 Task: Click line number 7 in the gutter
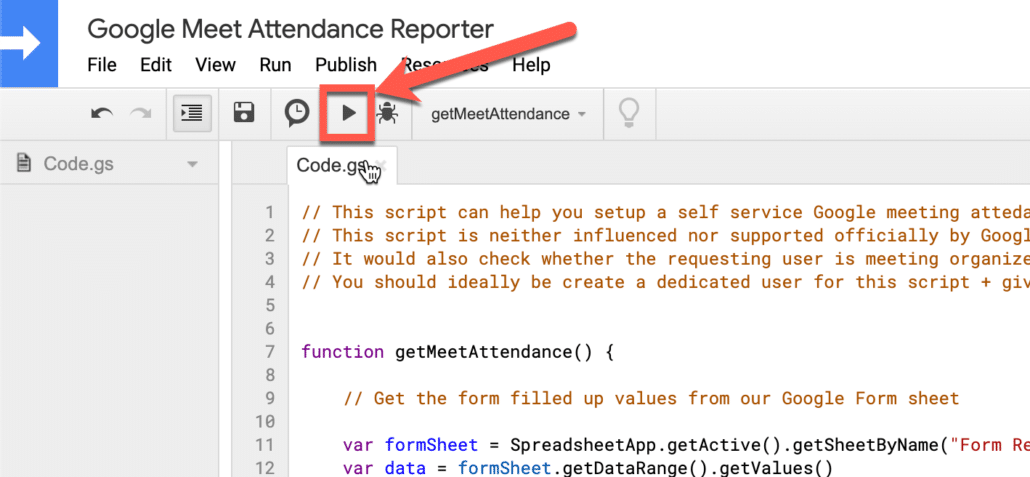[x=268, y=352]
